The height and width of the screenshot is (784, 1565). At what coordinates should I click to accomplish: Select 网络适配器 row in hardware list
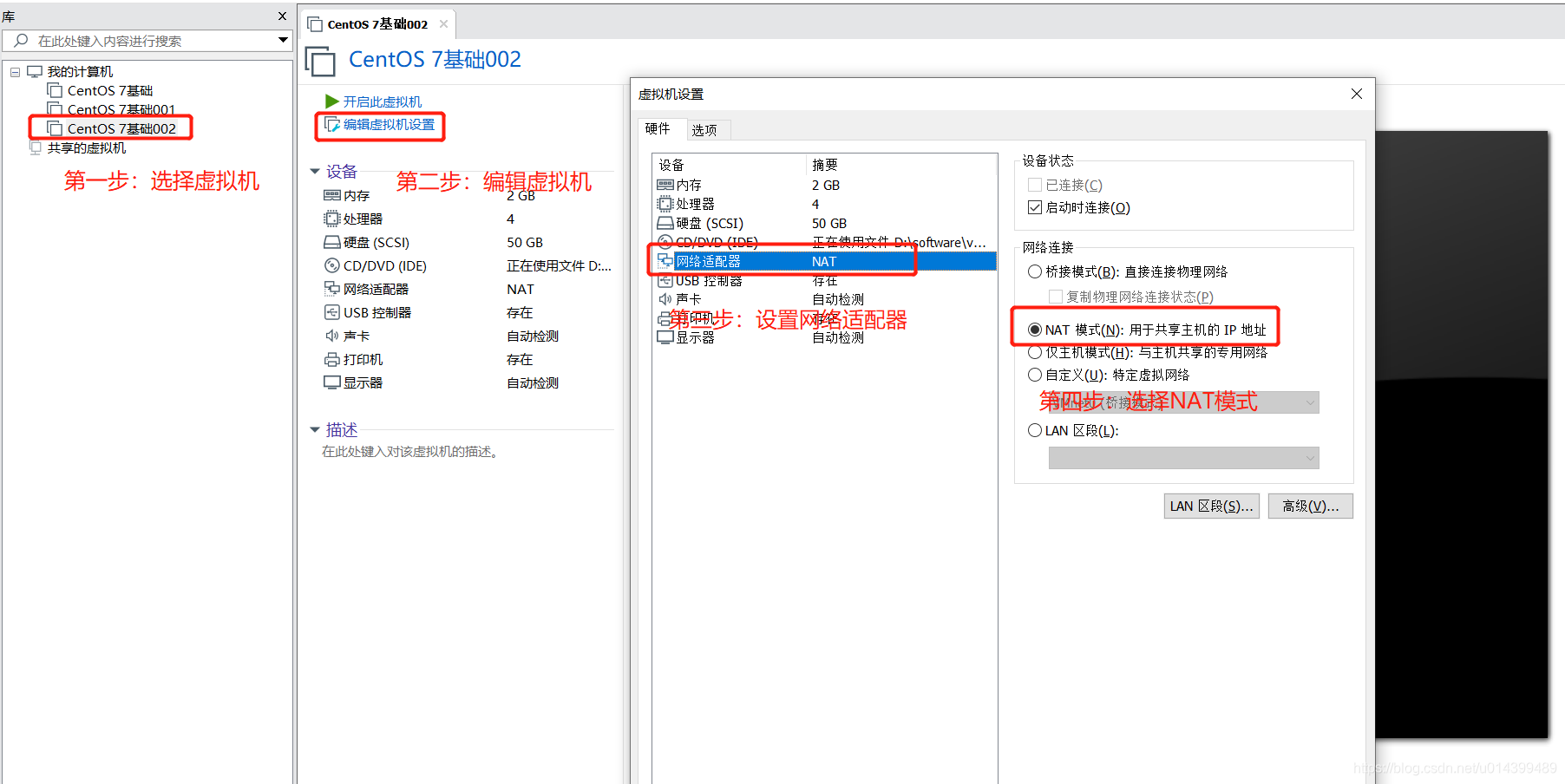[824, 261]
